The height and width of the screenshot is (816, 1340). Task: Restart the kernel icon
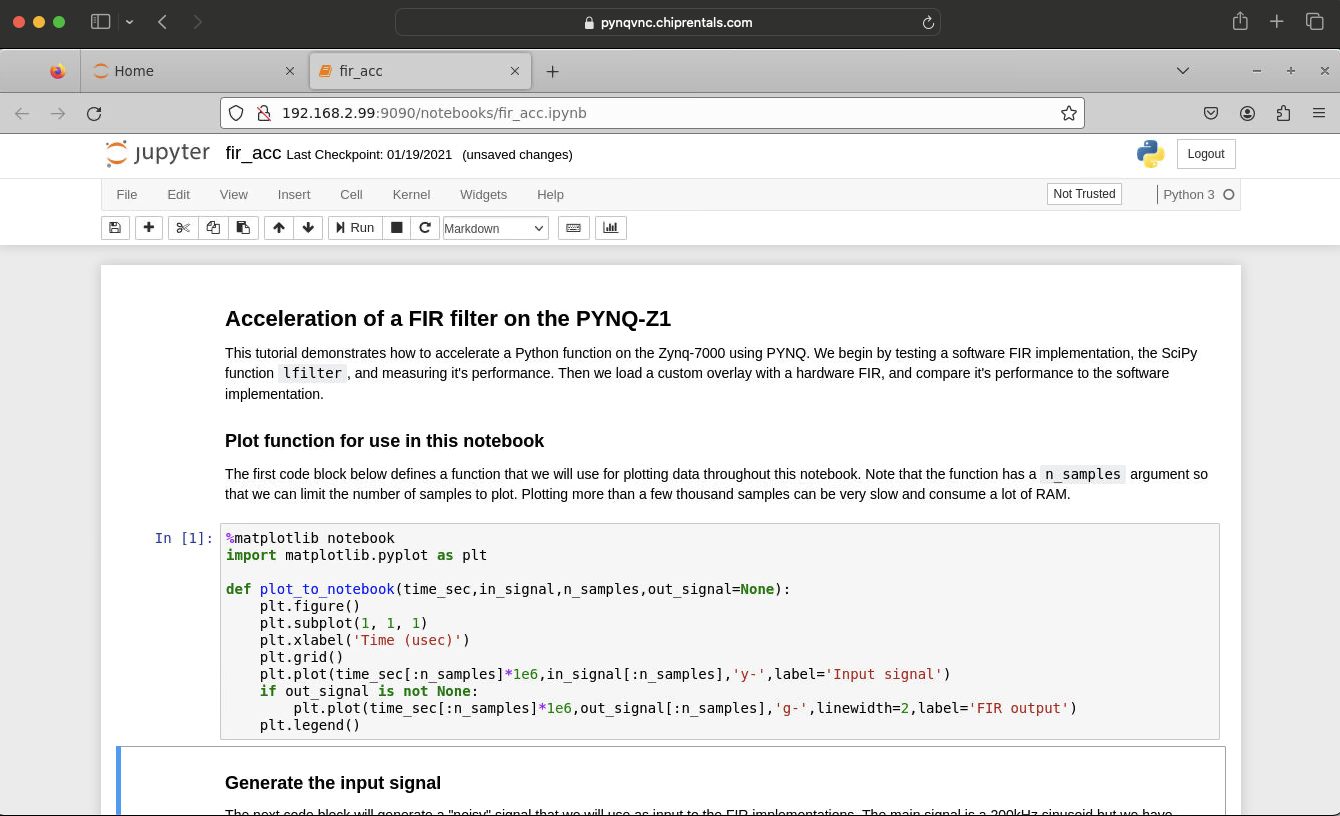[425, 228]
